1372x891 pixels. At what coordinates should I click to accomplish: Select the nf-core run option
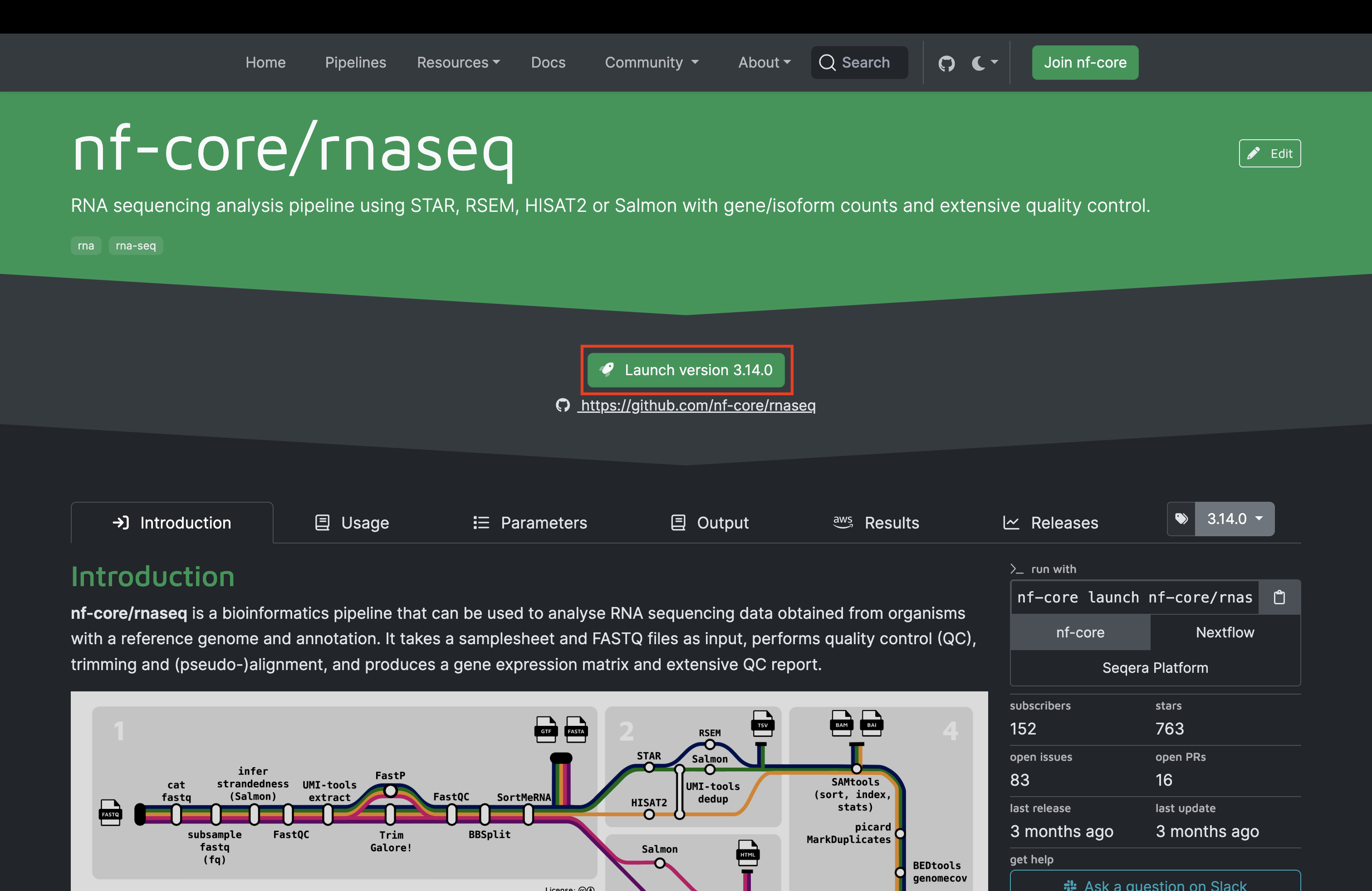1080,632
